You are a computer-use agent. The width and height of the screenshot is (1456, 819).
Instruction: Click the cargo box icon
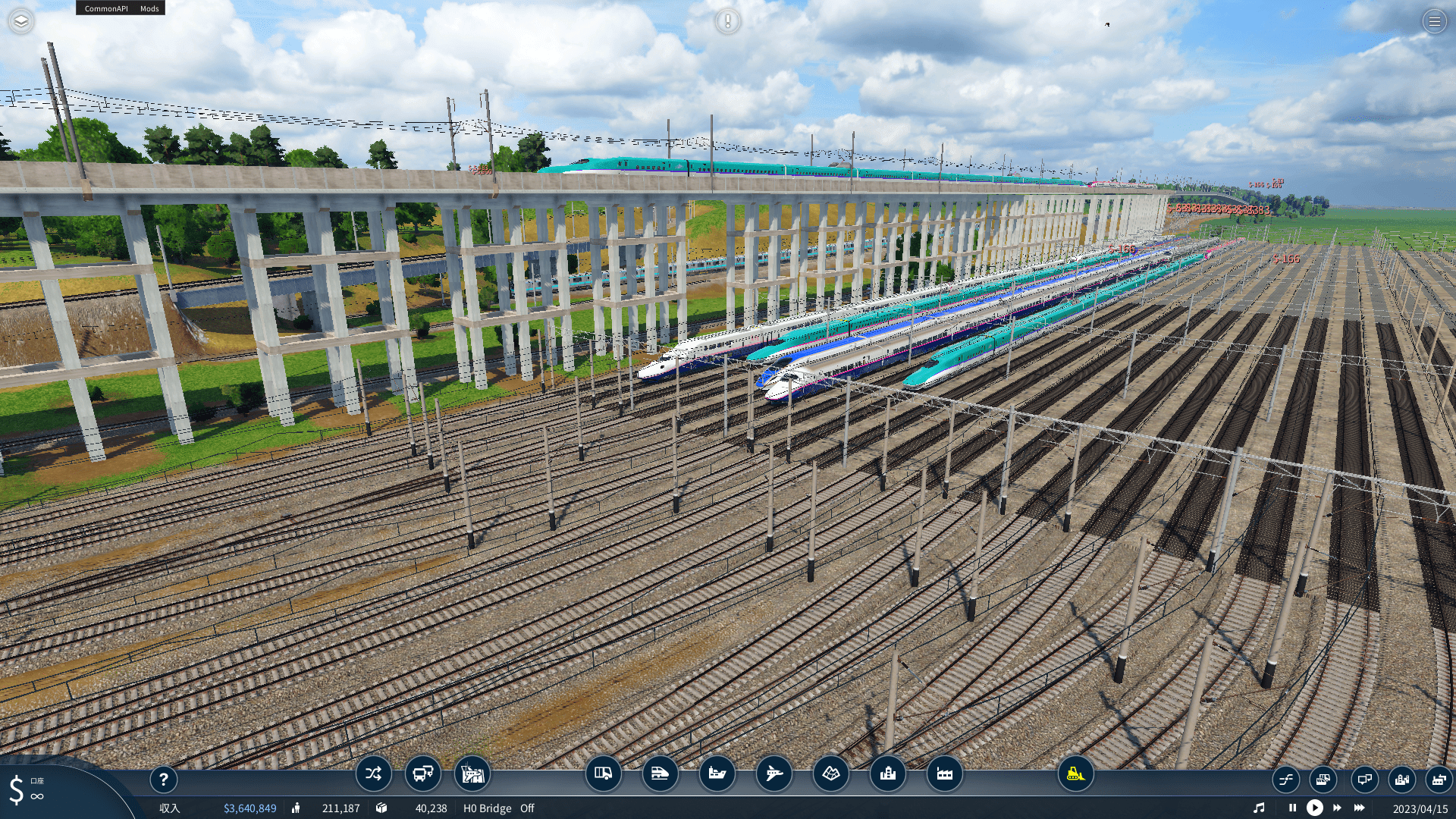381,808
